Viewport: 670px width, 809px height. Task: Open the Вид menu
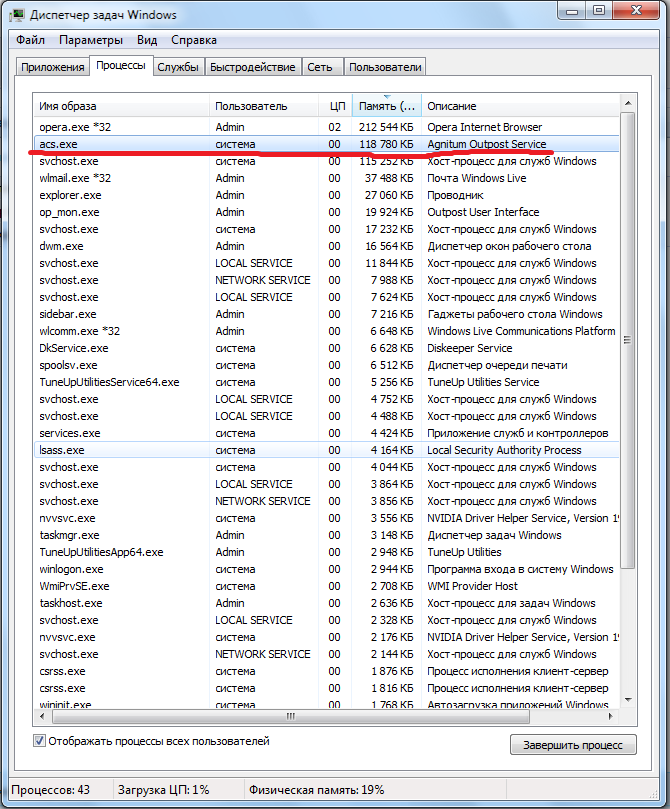click(x=147, y=40)
